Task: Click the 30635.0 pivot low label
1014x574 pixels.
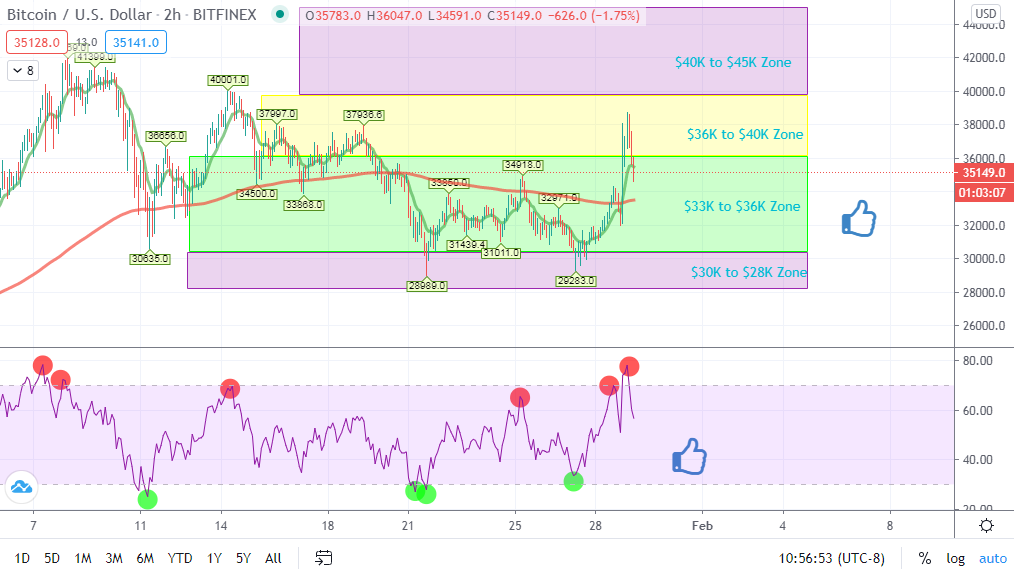Action: (x=150, y=259)
